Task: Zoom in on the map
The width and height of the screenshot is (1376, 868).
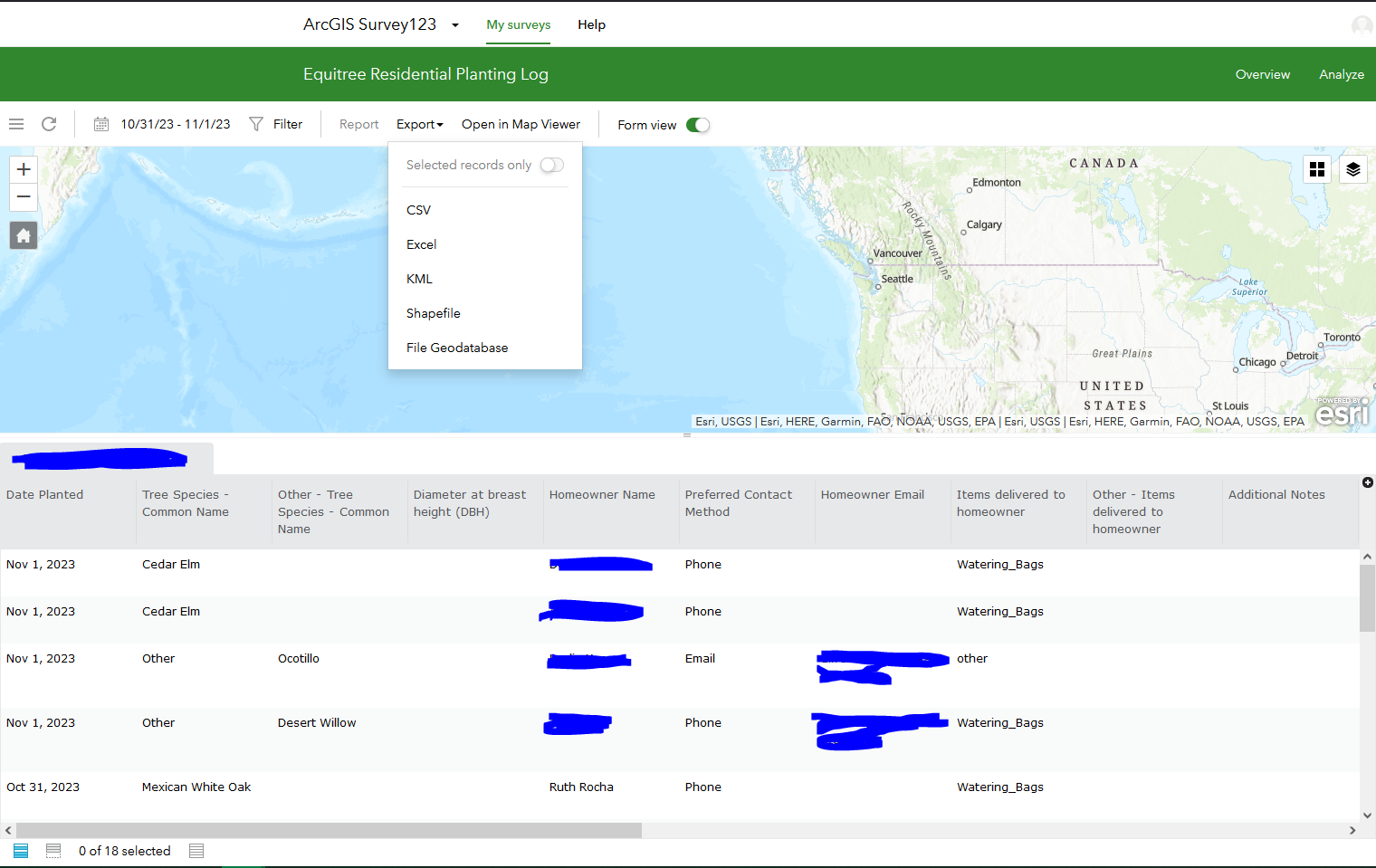Action: pos(24,169)
